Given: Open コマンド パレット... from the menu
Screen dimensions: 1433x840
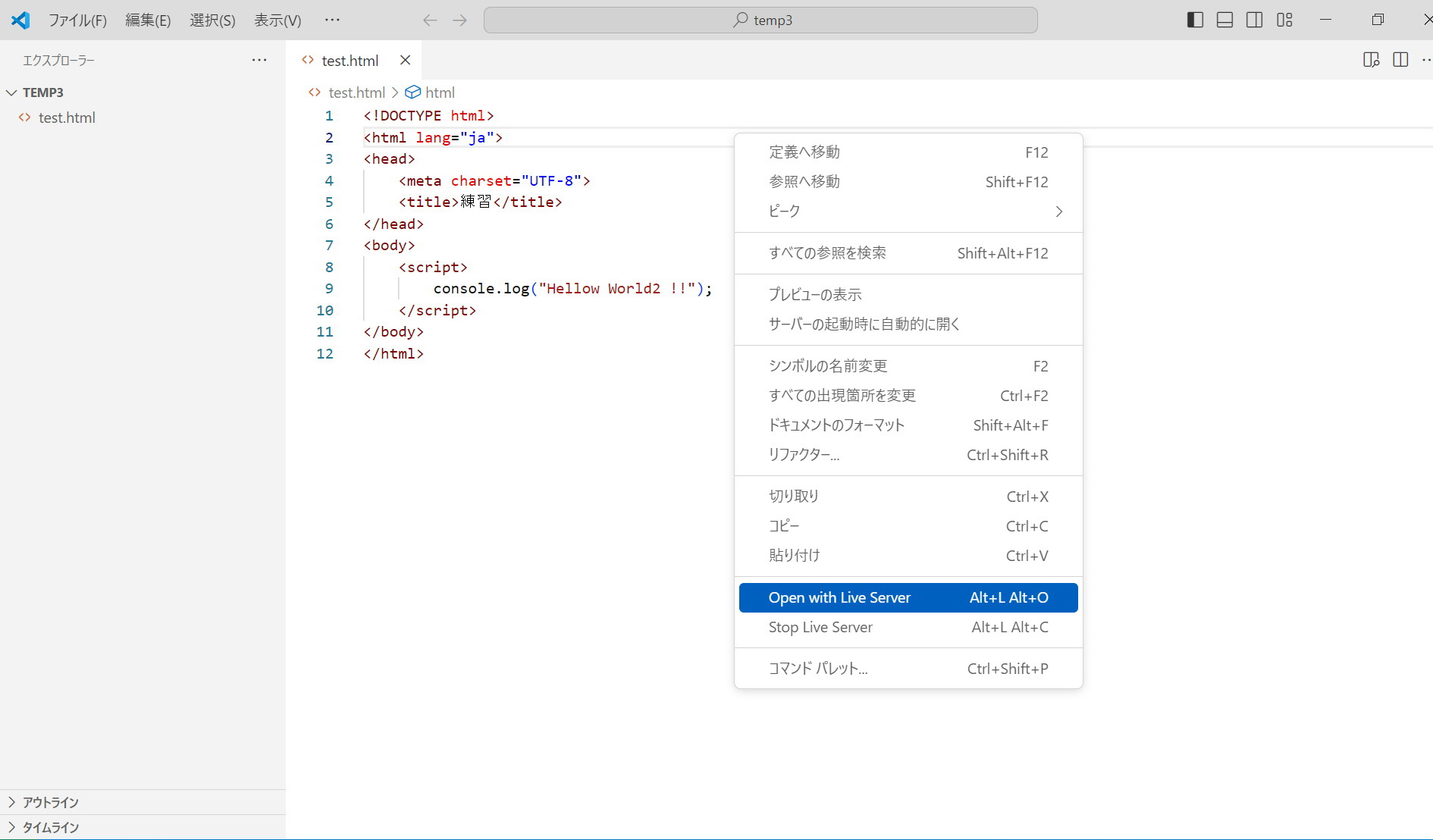Looking at the screenshot, I should (x=908, y=669).
